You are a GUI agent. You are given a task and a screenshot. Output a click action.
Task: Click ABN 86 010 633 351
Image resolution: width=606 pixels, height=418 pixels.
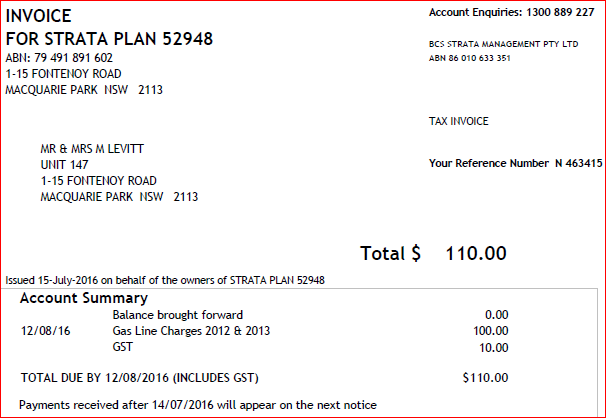coord(470,58)
